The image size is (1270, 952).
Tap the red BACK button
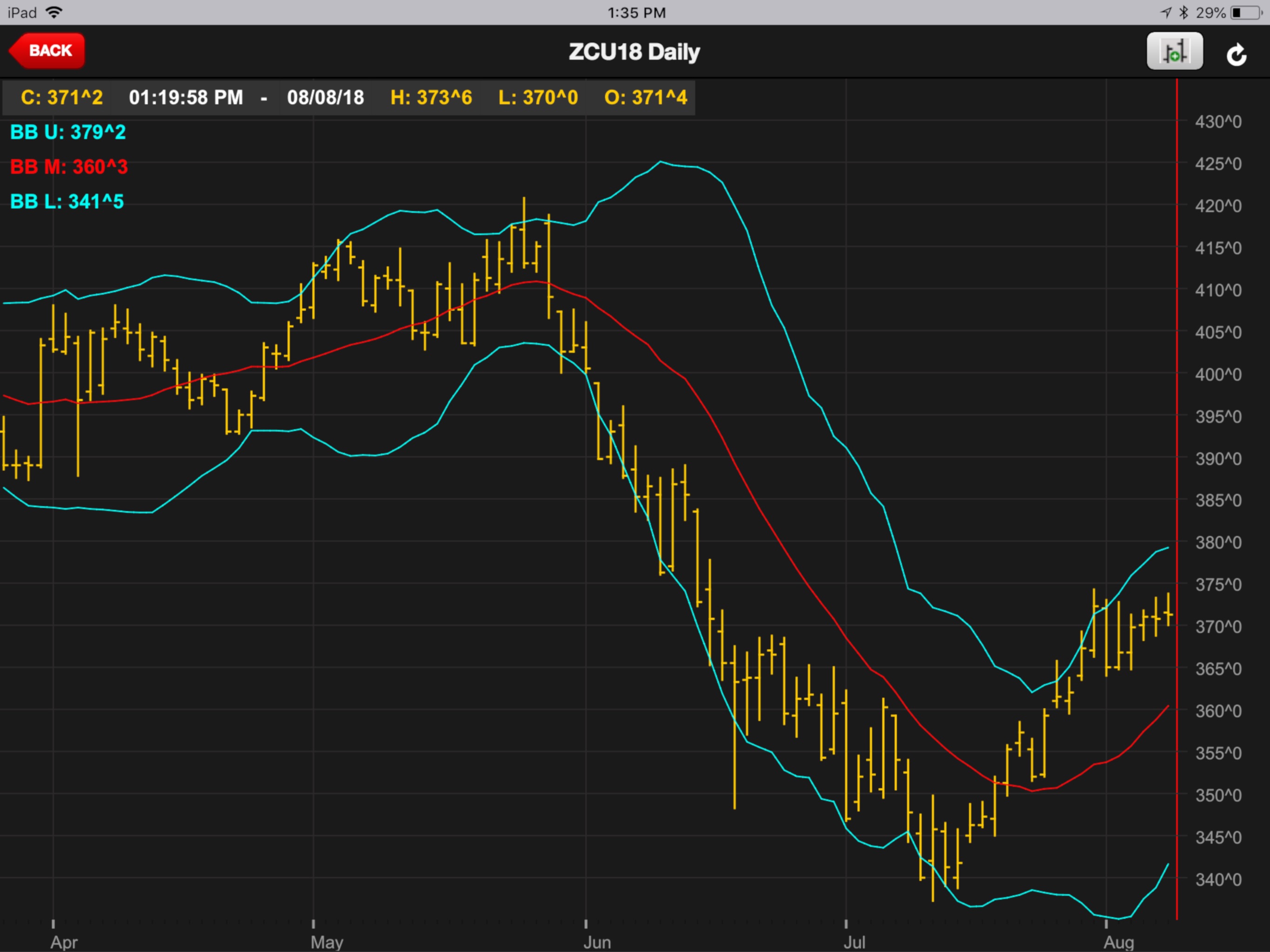[47, 51]
